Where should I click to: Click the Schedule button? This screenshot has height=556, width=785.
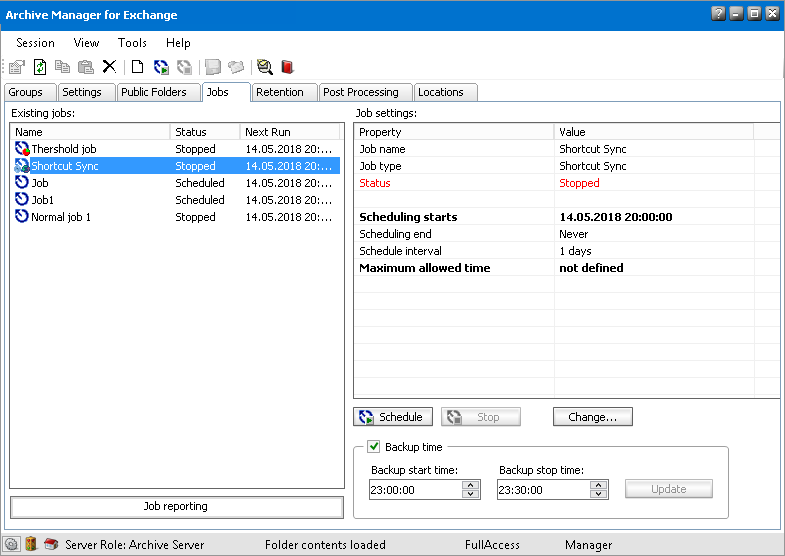point(393,417)
